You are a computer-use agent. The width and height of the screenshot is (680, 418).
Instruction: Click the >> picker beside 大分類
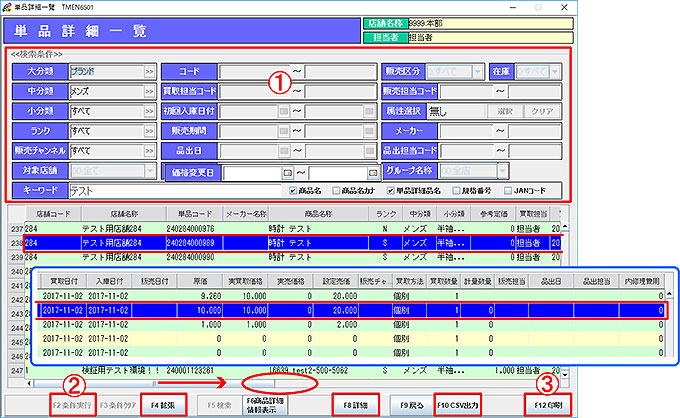click(149, 72)
